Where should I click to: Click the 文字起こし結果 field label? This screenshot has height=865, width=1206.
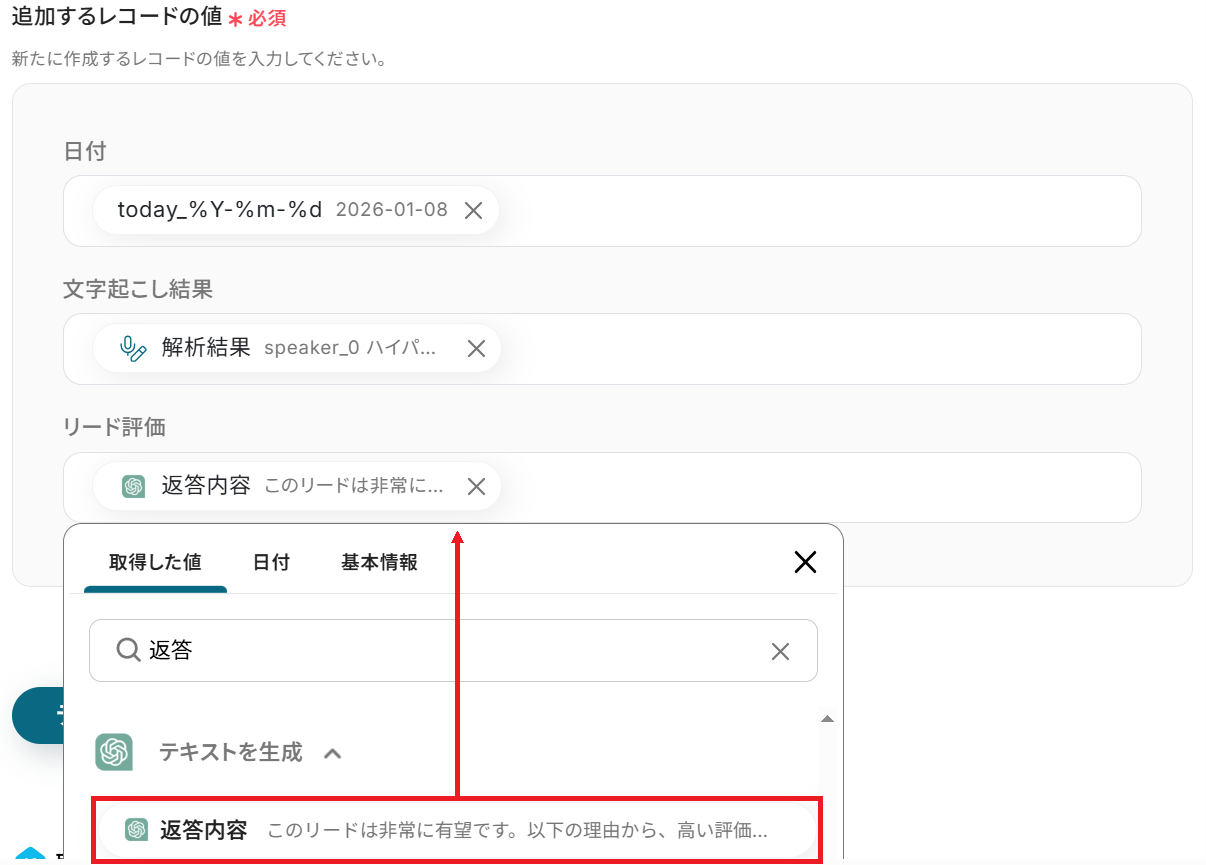(138, 289)
